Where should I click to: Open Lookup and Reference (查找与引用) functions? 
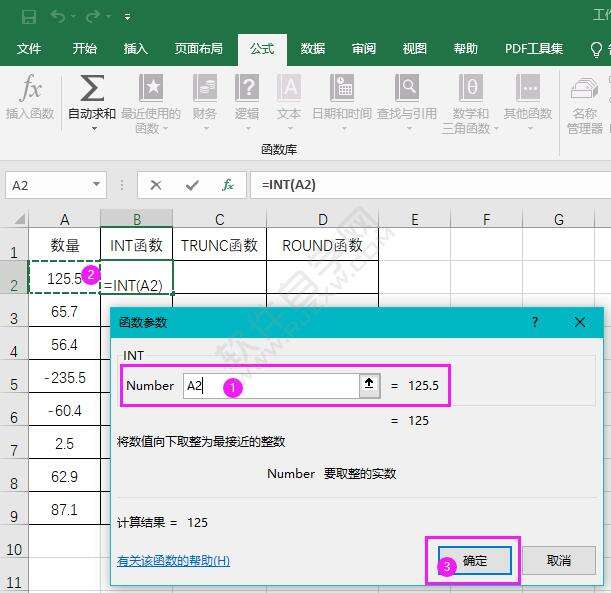click(x=406, y=90)
